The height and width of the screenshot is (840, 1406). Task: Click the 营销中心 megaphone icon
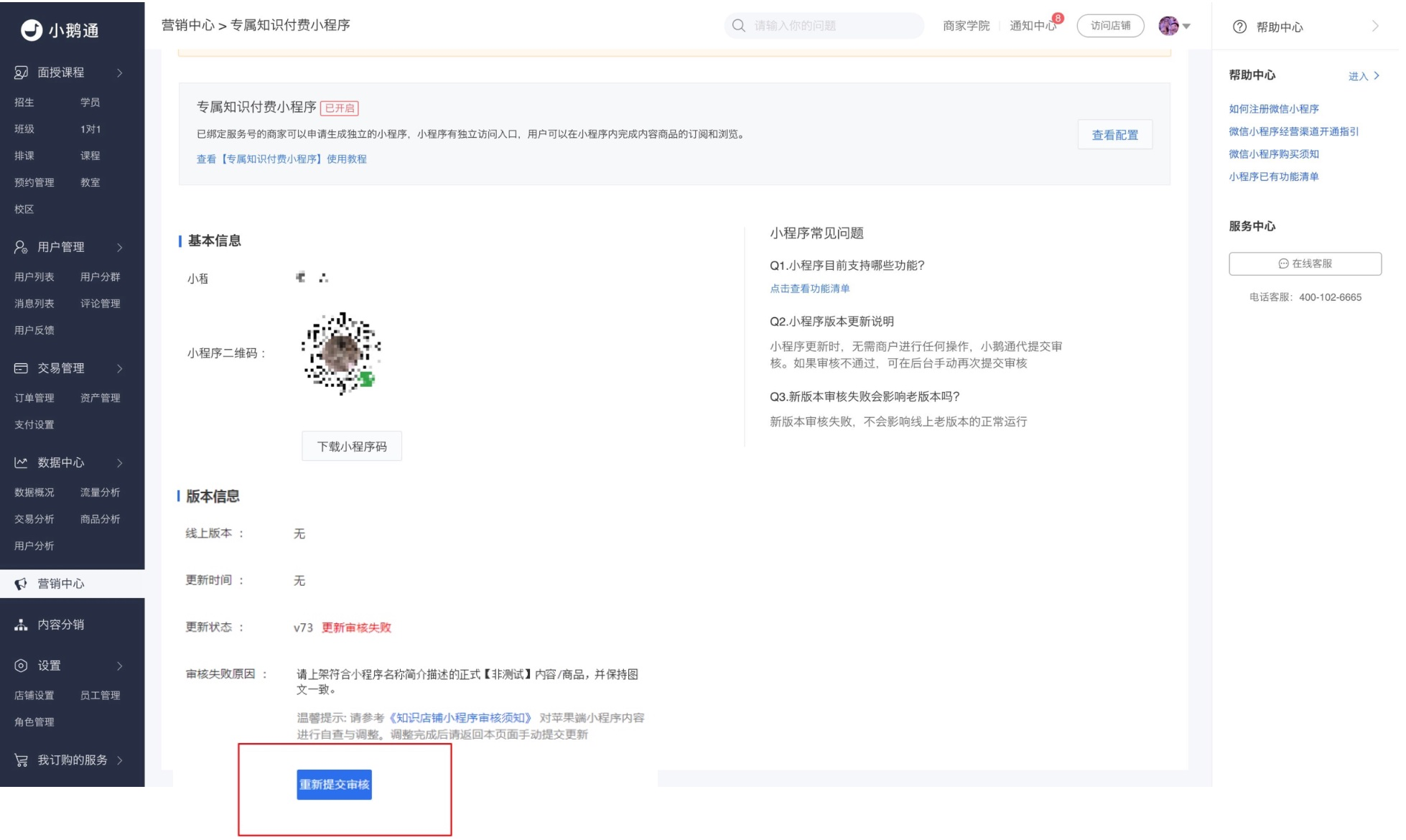(21, 584)
